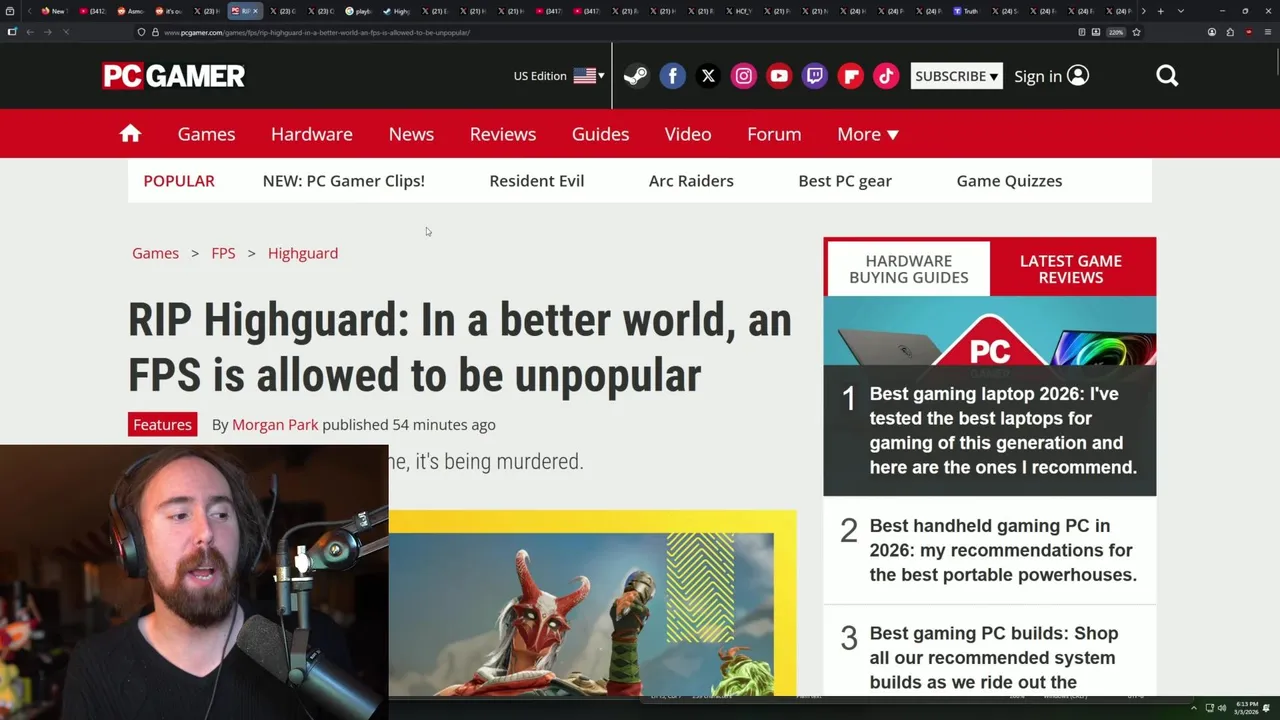Click the browser address bar URL

click(316, 32)
